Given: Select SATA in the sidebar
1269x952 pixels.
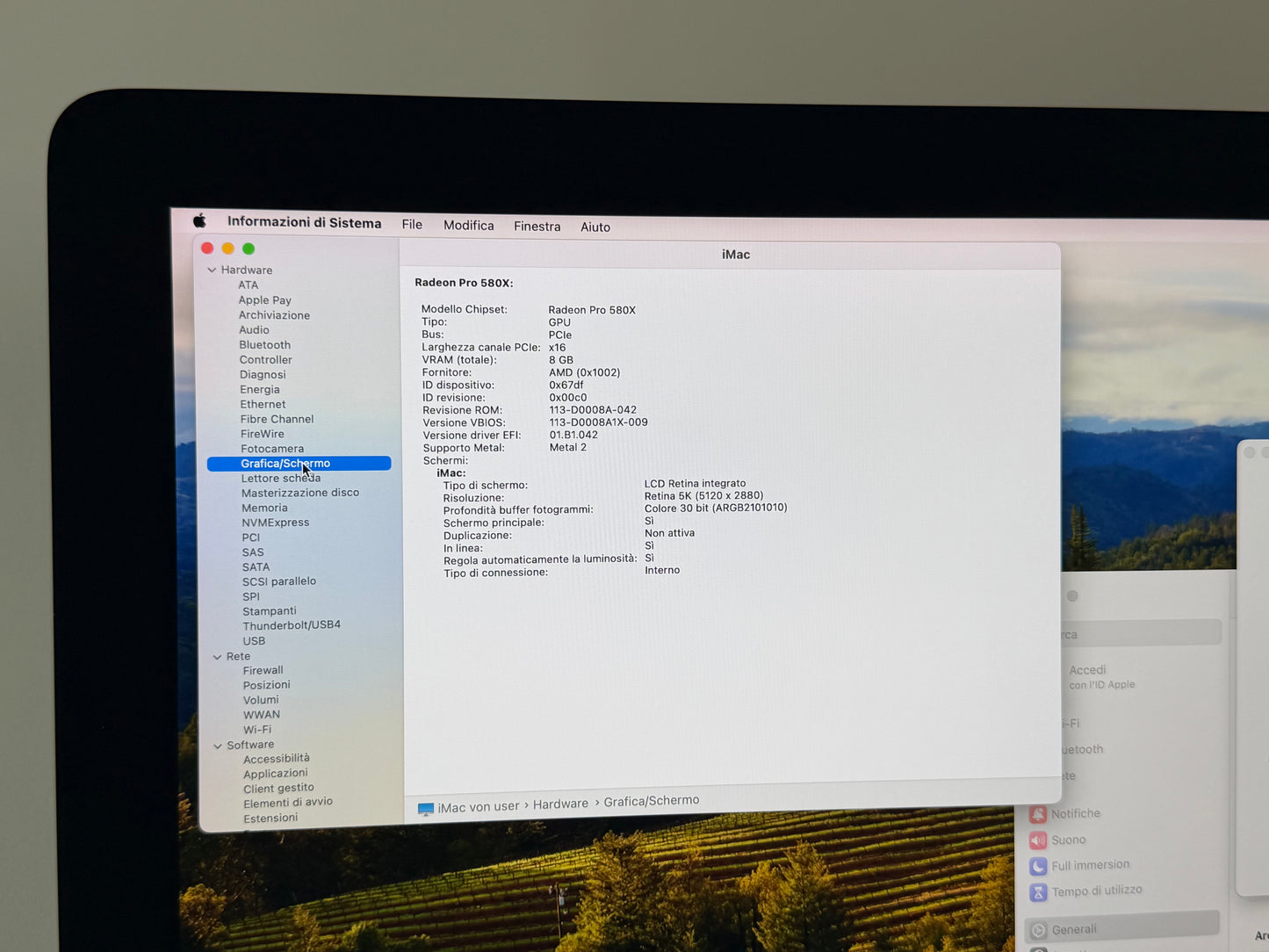Looking at the screenshot, I should pyautogui.click(x=256, y=567).
